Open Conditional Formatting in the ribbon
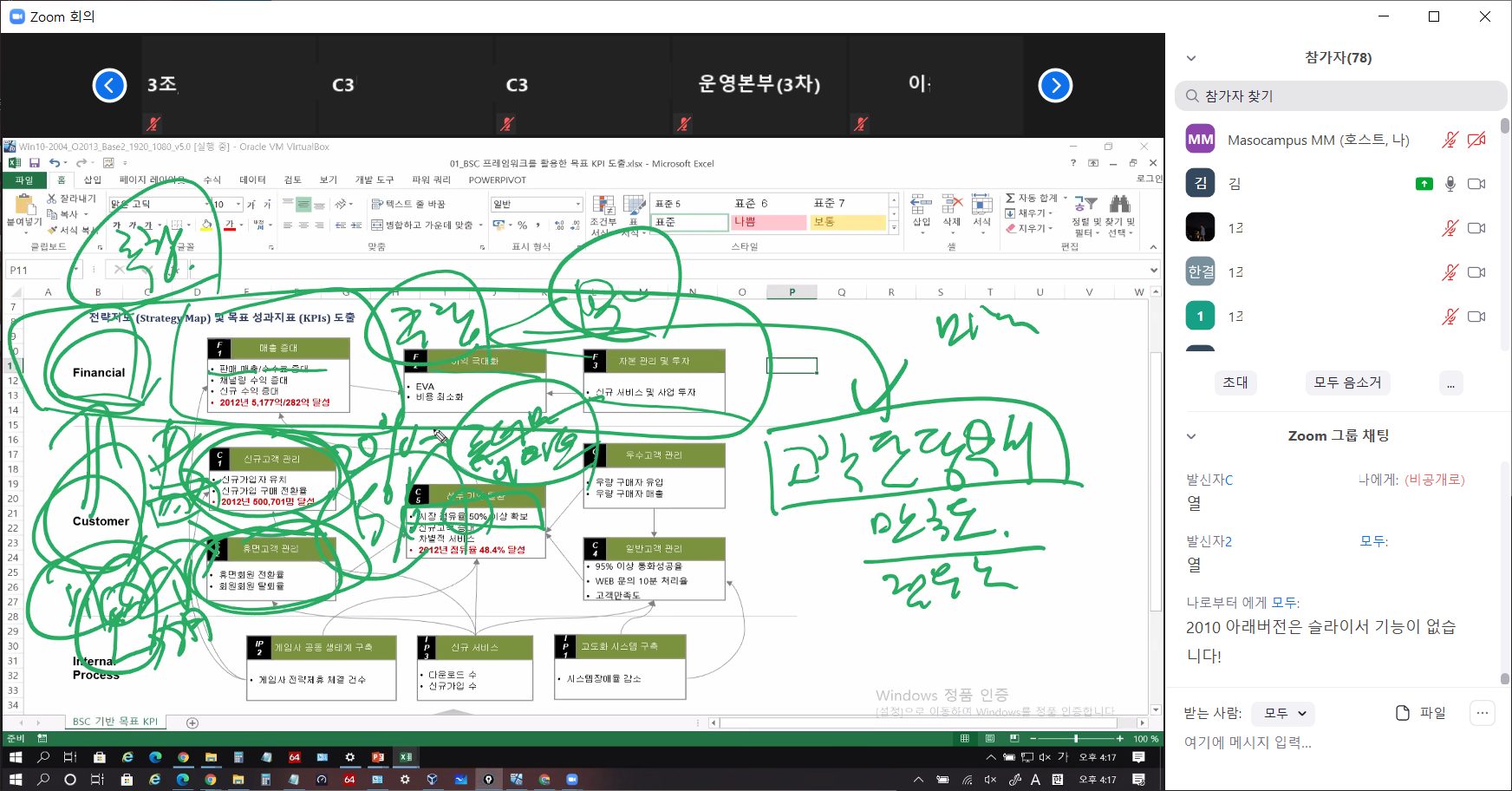This screenshot has width=1512, height=791. tap(603, 206)
